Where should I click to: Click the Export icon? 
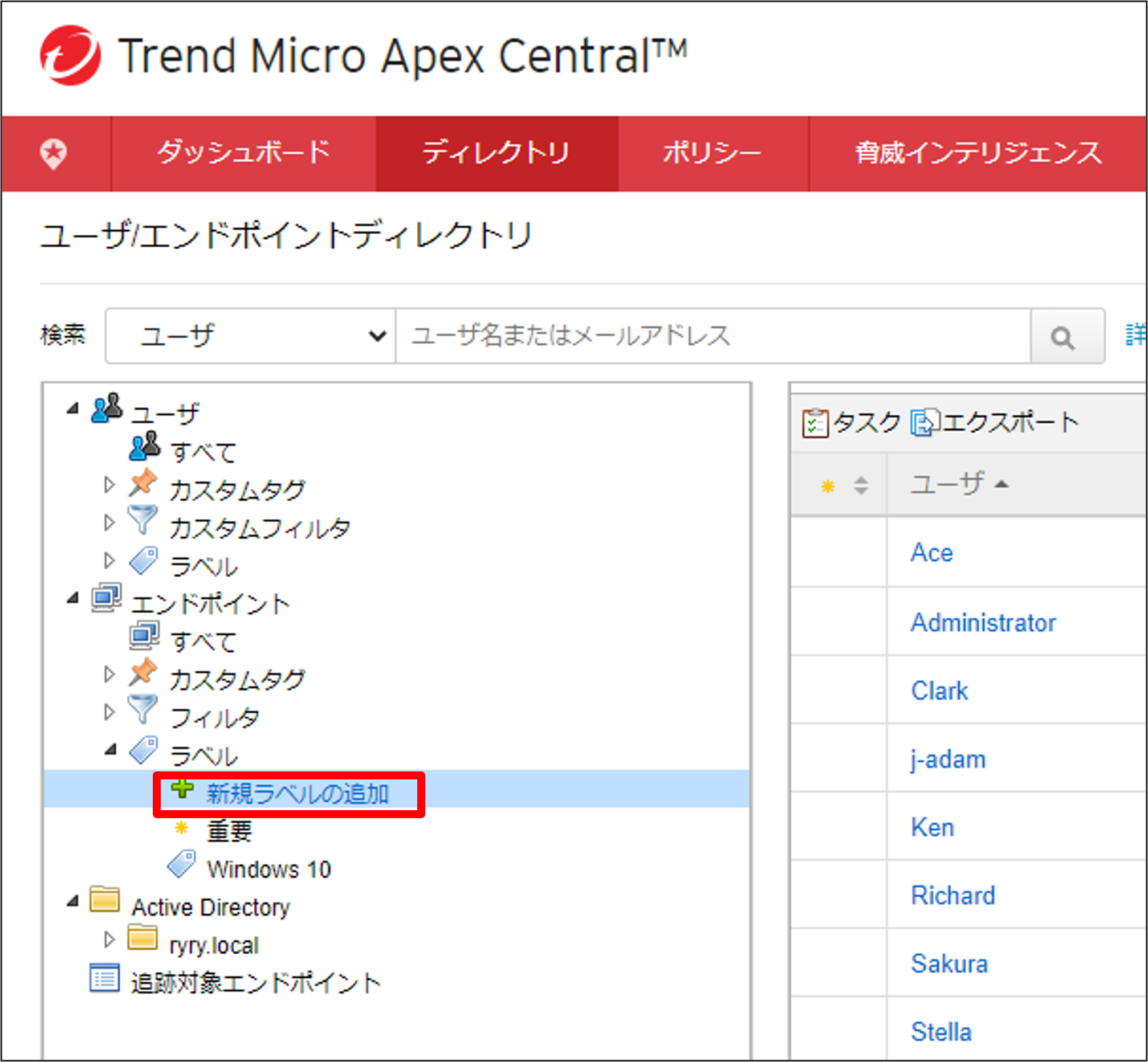click(925, 423)
